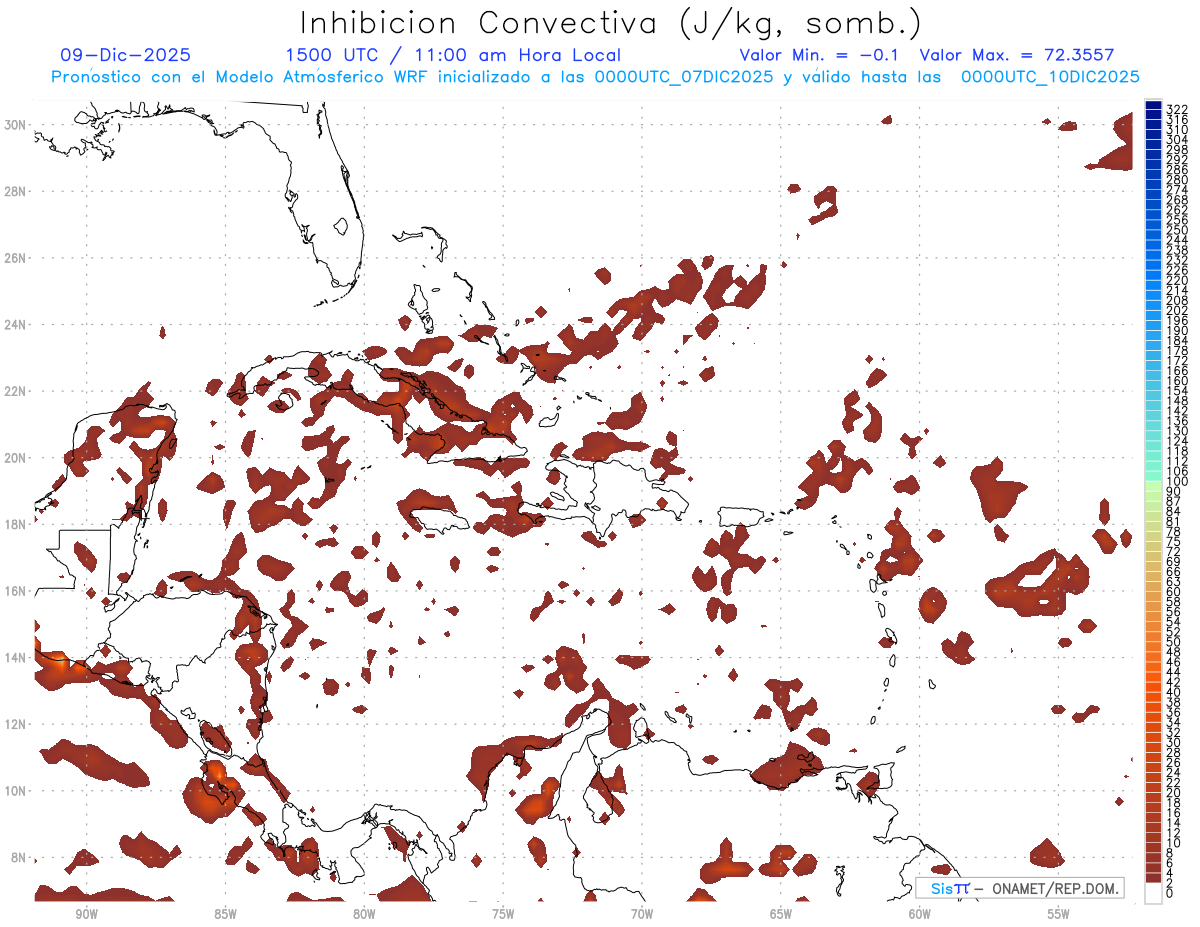Click the "16N" latitude label
Screen dimensions: 1200x927
pos(16,591)
